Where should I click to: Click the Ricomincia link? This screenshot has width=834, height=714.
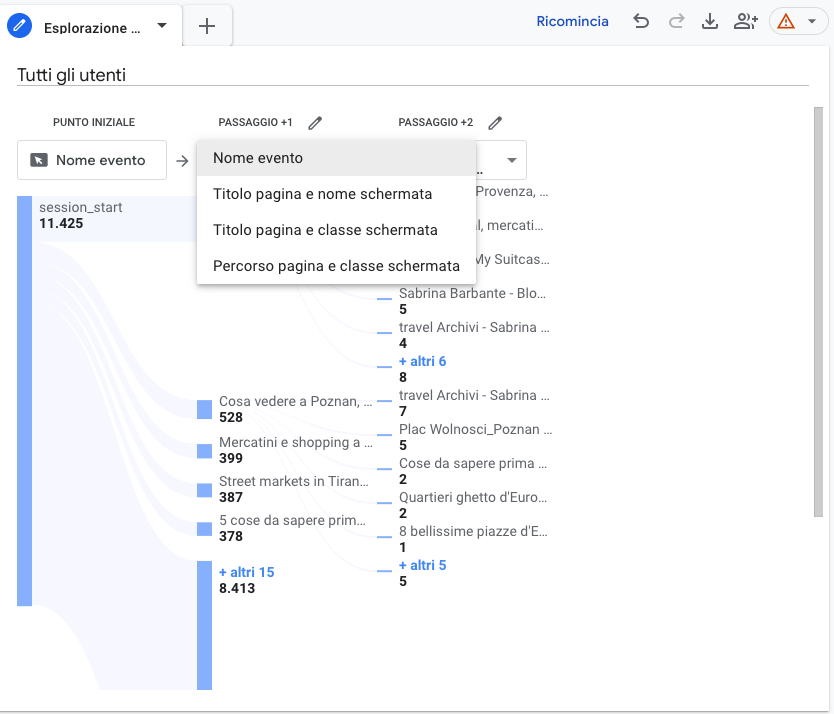click(572, 22)
